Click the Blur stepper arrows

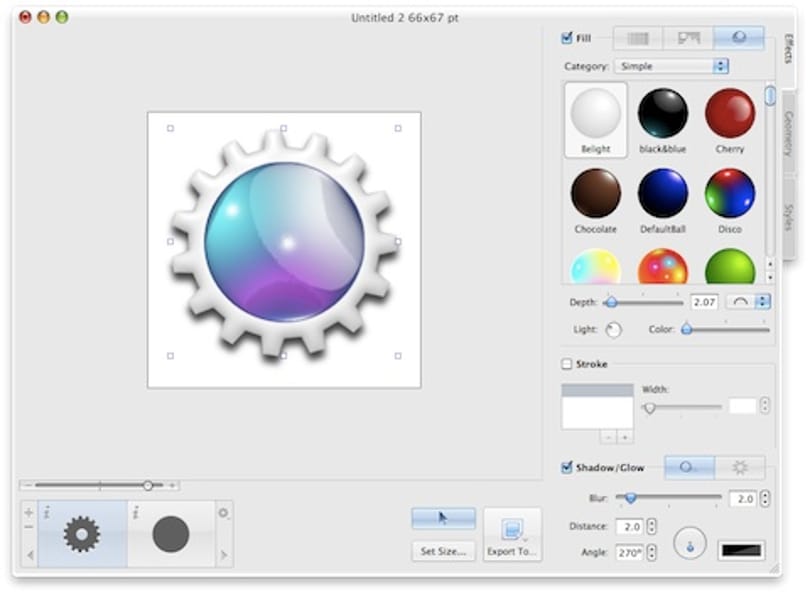click(x=765, y=498)
